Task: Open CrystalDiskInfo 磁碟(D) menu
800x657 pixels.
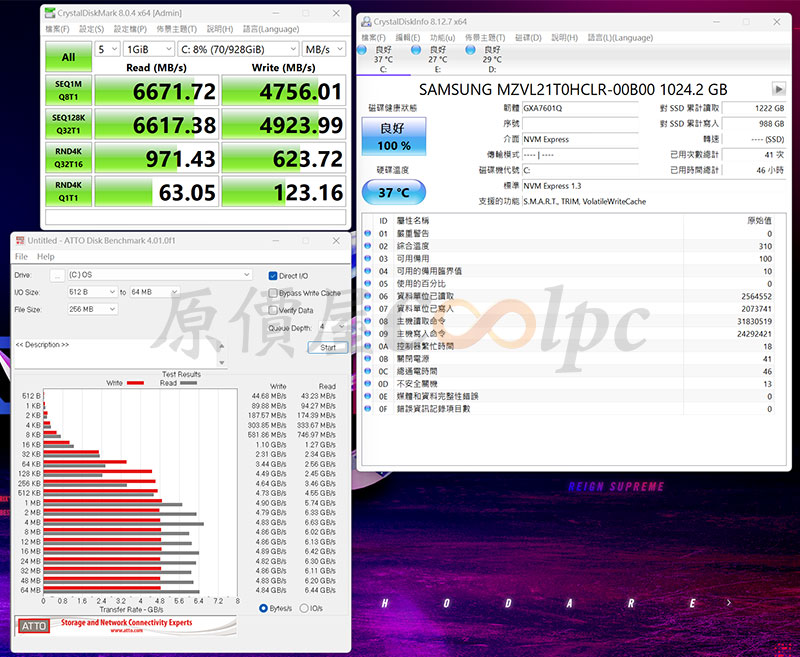Action: (x=528, y=38)
